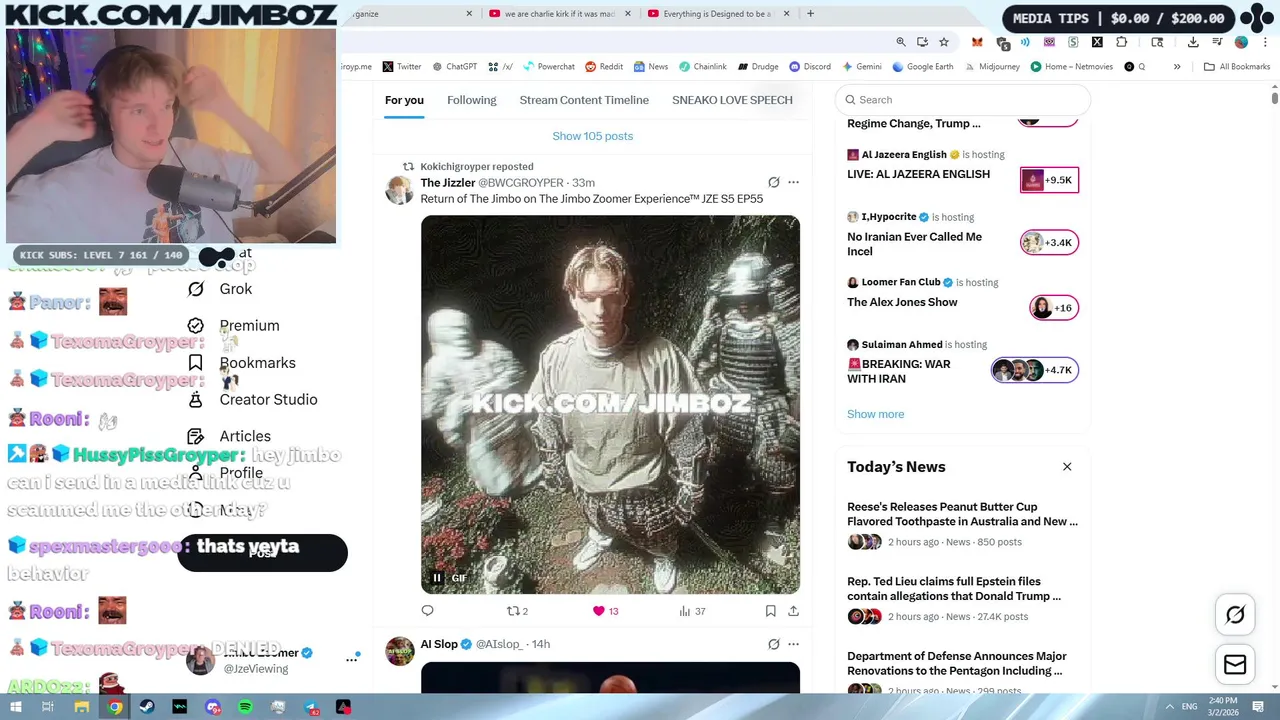Open AI Slop profile avatar
The height and width of the screenshot is (720, 1280).
399,651
